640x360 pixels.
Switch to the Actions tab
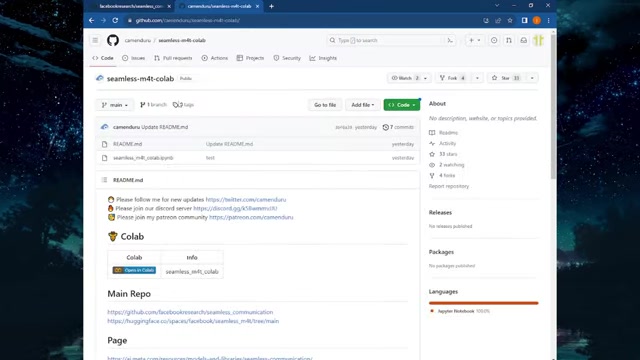click(215, 58)
